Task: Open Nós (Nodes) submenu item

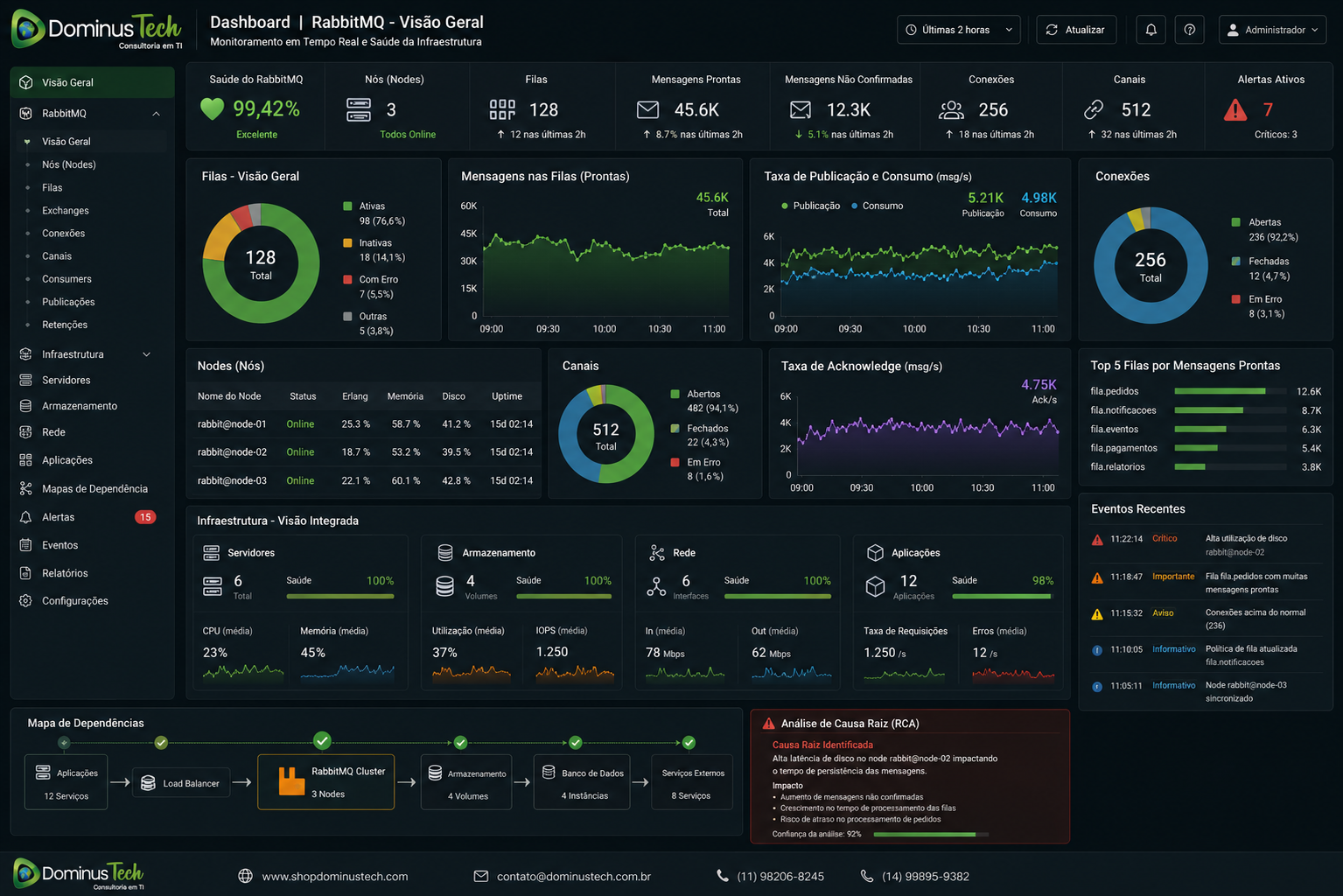Action: [69, 164]
